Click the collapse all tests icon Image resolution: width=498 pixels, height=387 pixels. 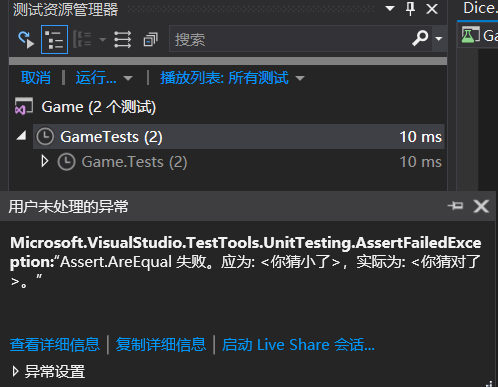150,40
